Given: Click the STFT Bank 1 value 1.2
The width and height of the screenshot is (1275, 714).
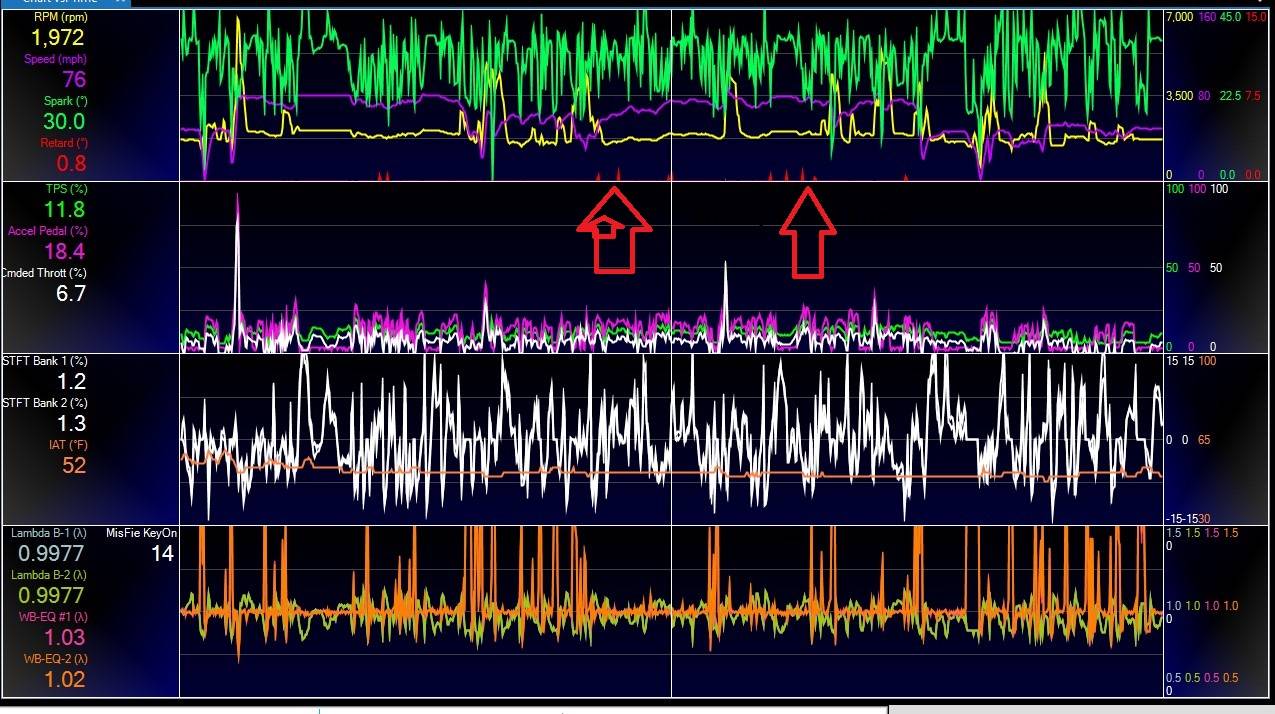Looking at the screenshot, I should point(72,382).
